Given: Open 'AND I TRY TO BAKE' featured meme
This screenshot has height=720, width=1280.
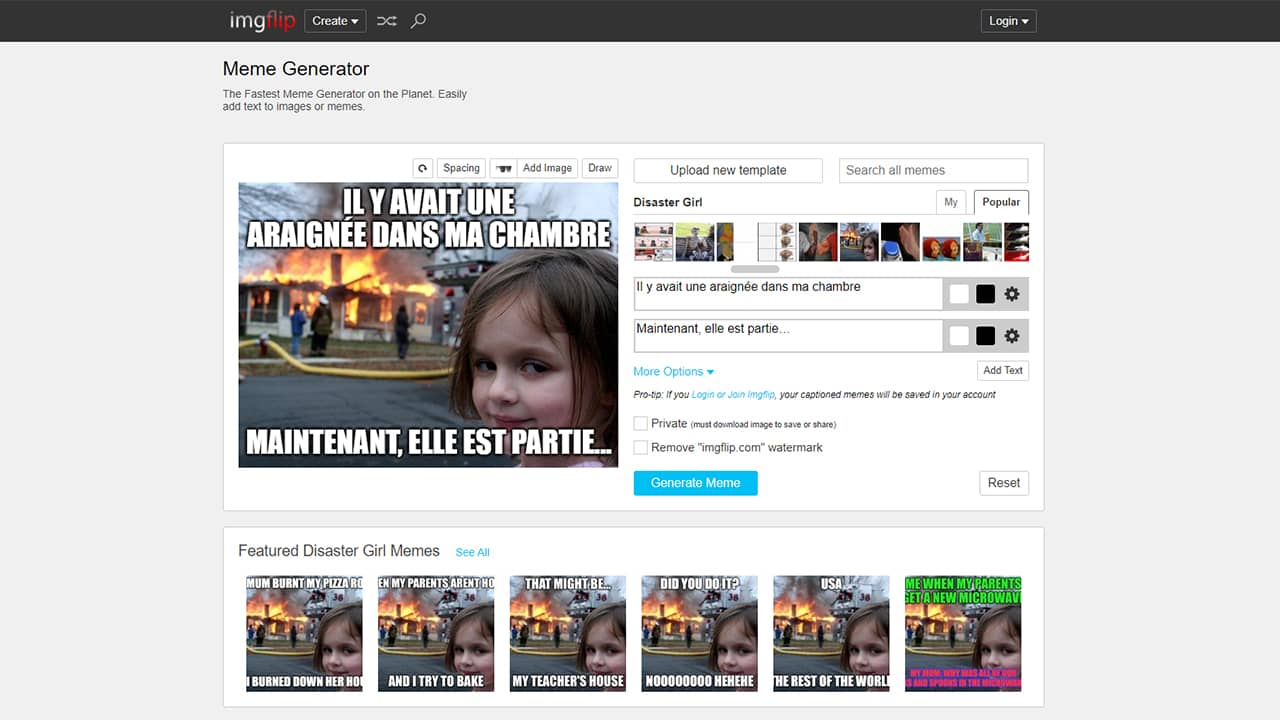Looking at the screenshot, I should click(436, 633).
